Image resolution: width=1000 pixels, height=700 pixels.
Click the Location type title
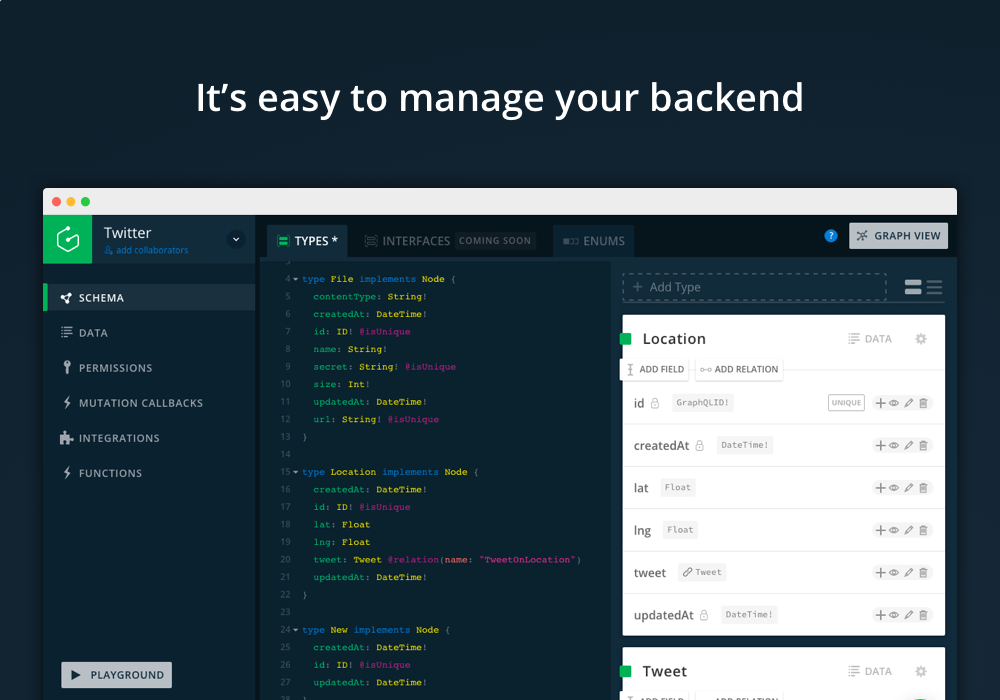(x=674, y=339)
